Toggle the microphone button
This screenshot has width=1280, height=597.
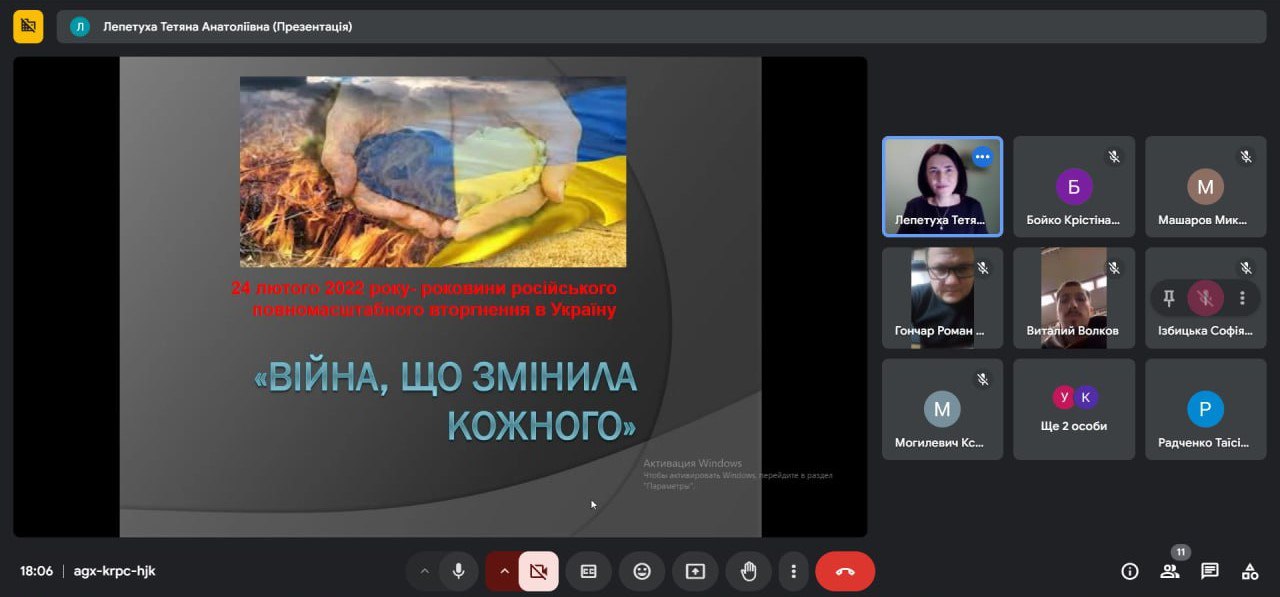click(458, 571)
